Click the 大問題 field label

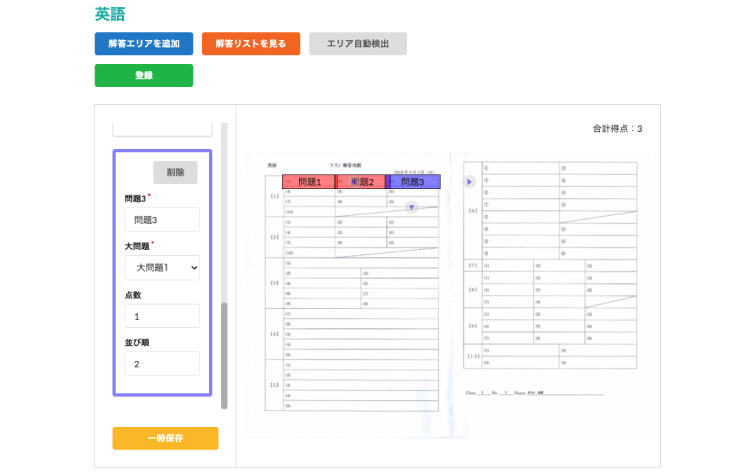click(x=137, y=246)
